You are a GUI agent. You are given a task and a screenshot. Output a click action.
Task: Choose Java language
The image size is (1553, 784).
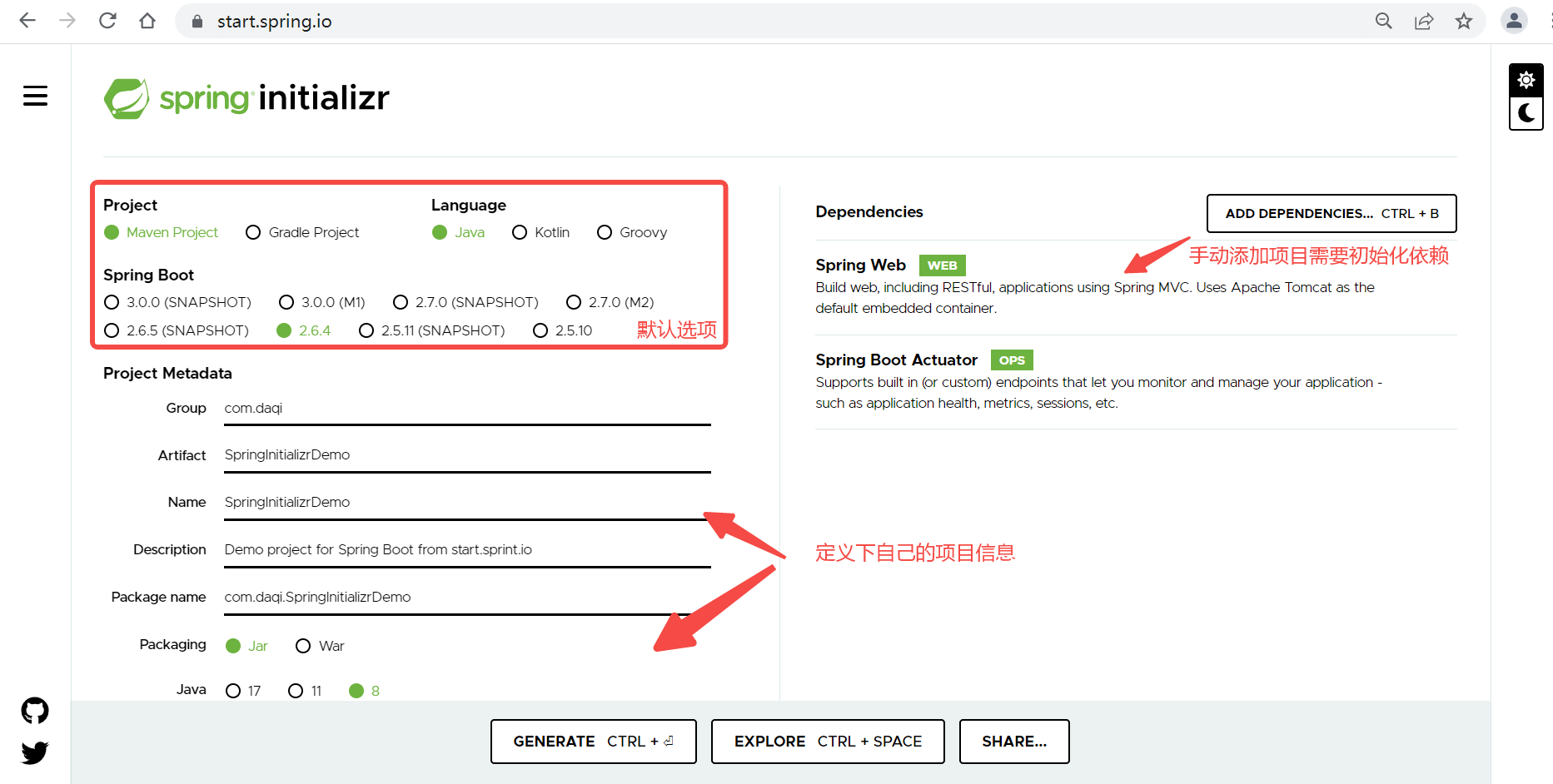point(459,232)
